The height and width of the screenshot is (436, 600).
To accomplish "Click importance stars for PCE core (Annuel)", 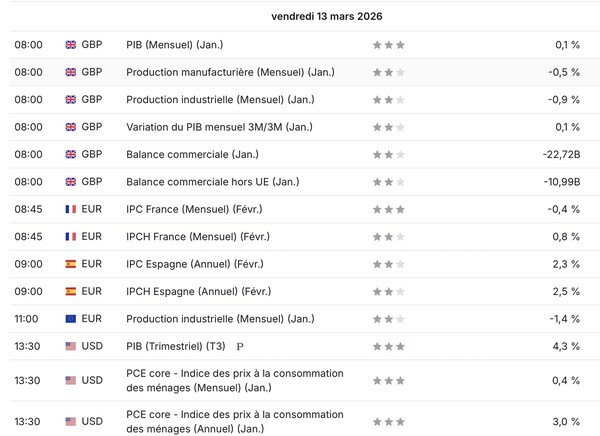I will 389,422.
